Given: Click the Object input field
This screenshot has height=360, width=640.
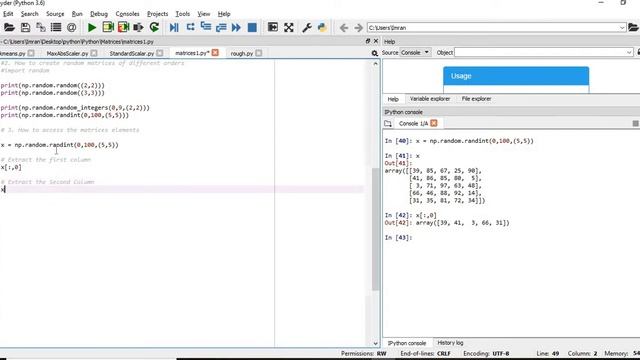Looking at the screenshot, I should [x=540, y=53].
